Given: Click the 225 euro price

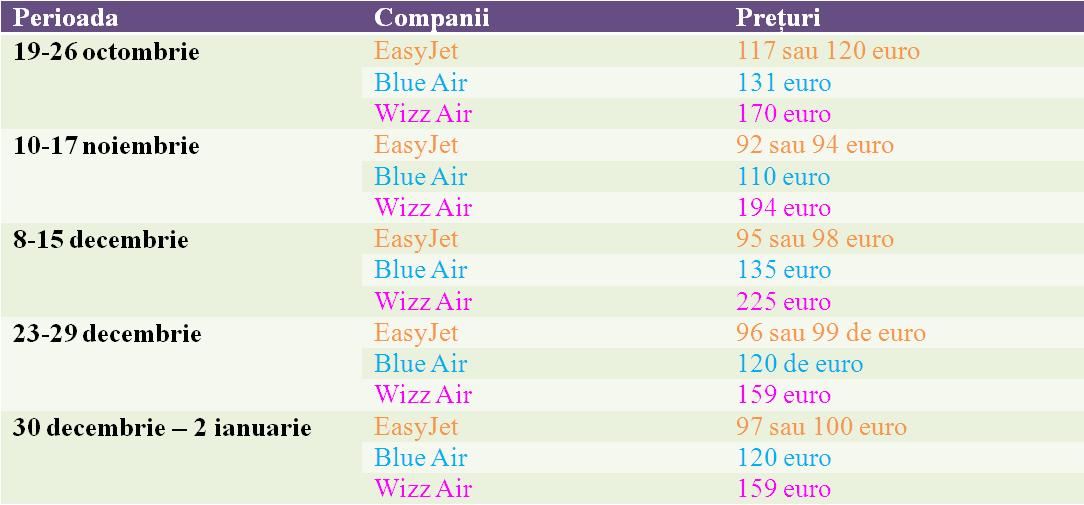Looking at the screenshot, I should point(783,302).
